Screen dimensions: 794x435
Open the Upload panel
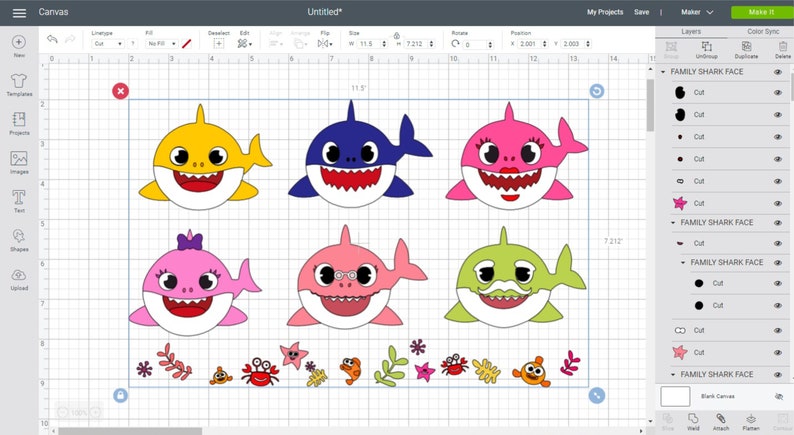pos(19,280)
